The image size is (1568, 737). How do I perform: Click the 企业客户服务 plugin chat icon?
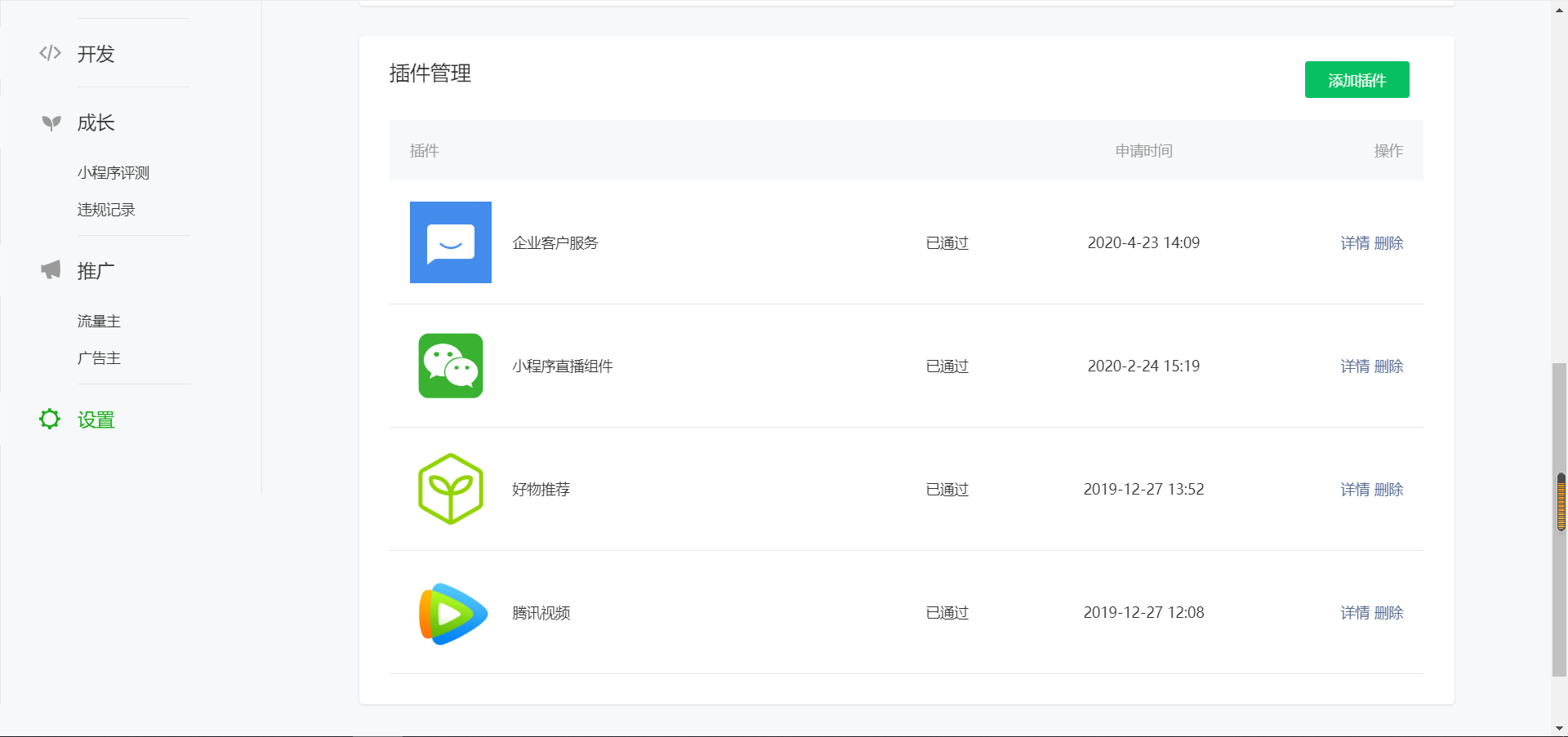click(x=451, y=242)
